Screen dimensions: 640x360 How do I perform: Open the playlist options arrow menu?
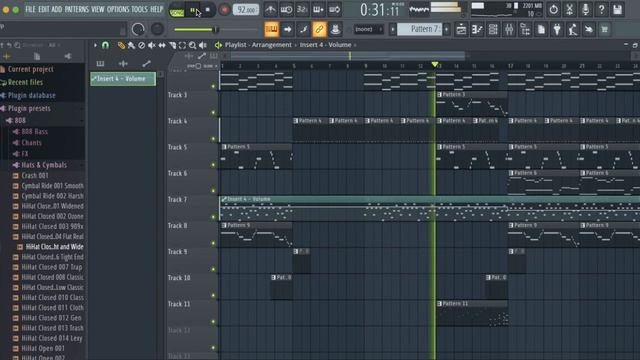click(x=95, y=45)
